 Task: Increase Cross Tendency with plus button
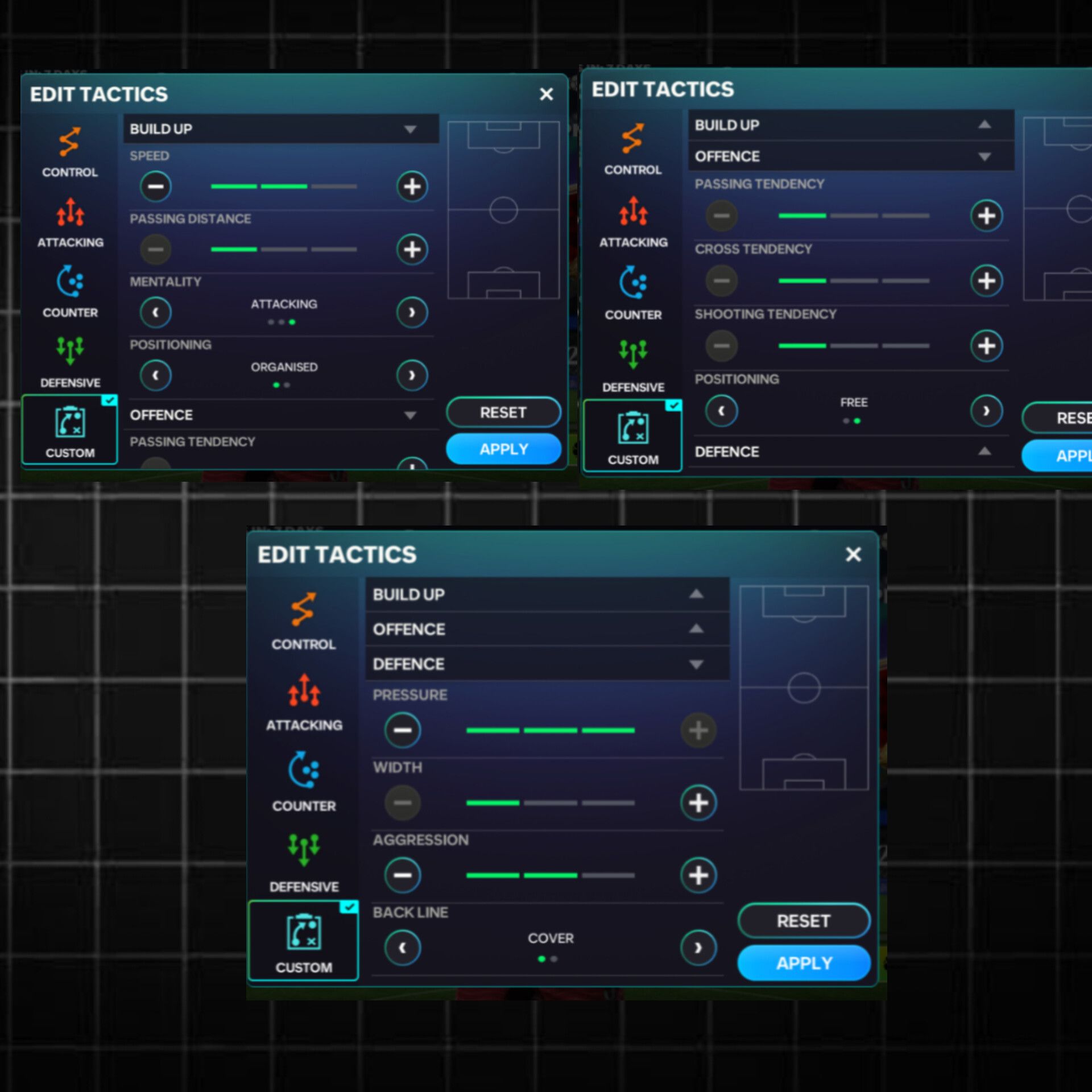[986, 280]
